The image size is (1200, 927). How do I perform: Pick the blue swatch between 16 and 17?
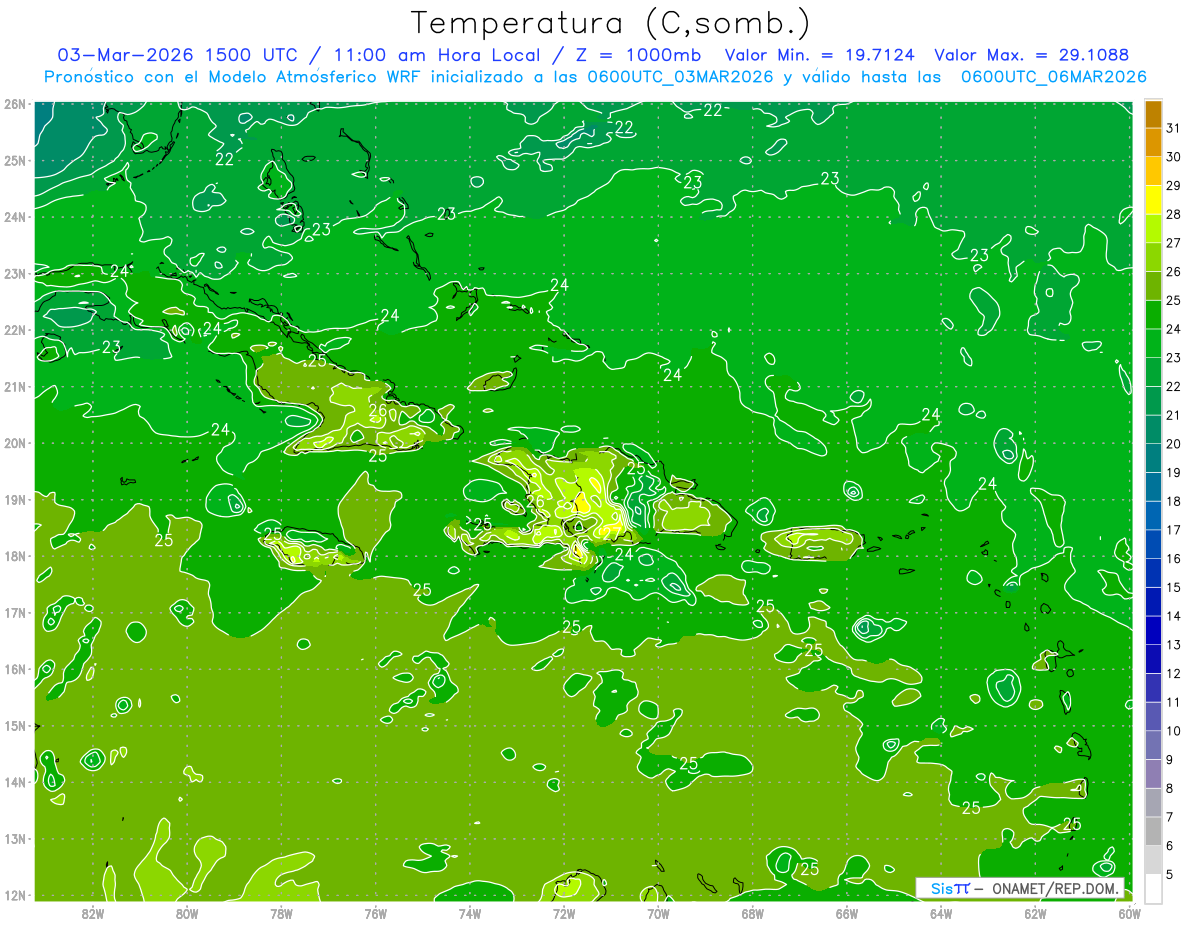point(1153,544)
